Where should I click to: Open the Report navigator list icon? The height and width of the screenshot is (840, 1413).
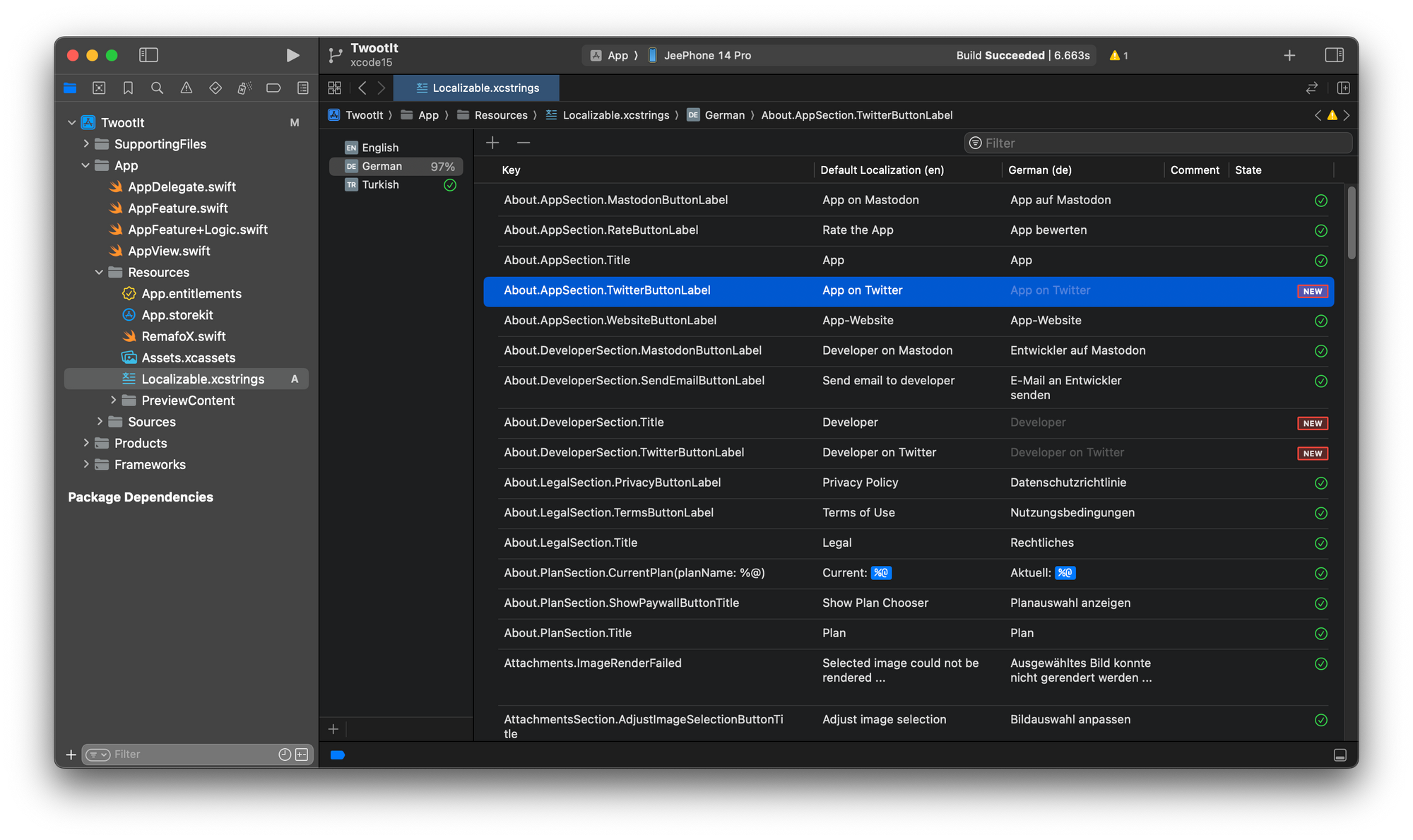302,88
